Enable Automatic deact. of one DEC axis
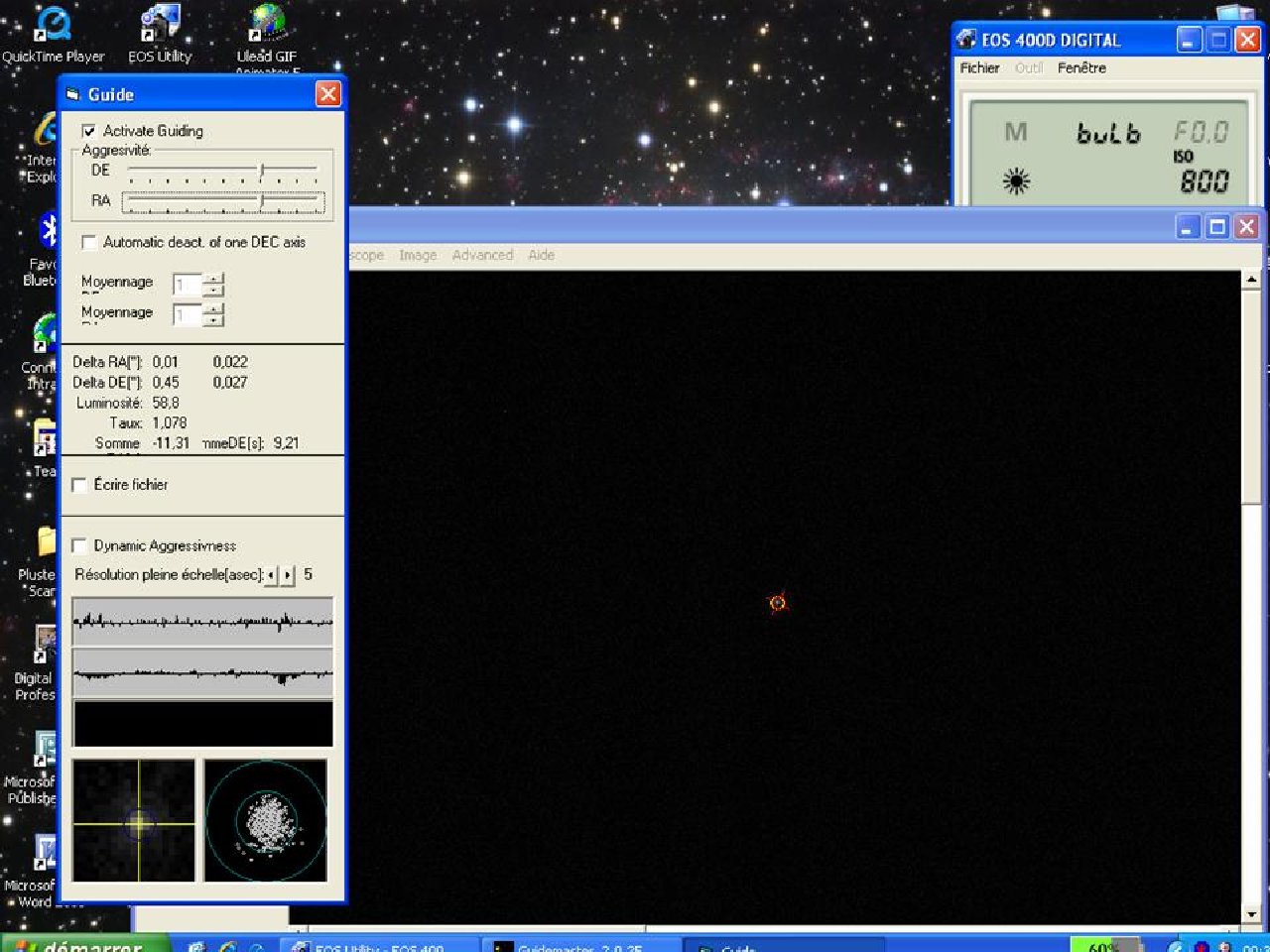1270x952 pixels. click(x=89, y=242)
